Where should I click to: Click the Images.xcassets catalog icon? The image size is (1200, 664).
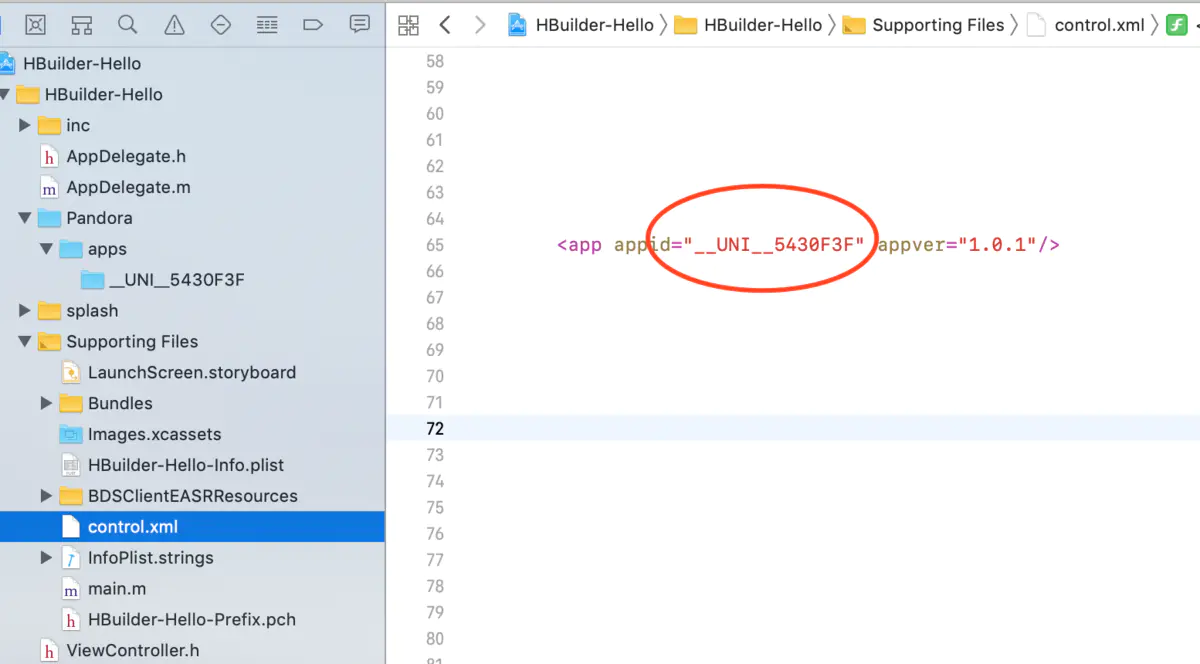tap(70, 435)
